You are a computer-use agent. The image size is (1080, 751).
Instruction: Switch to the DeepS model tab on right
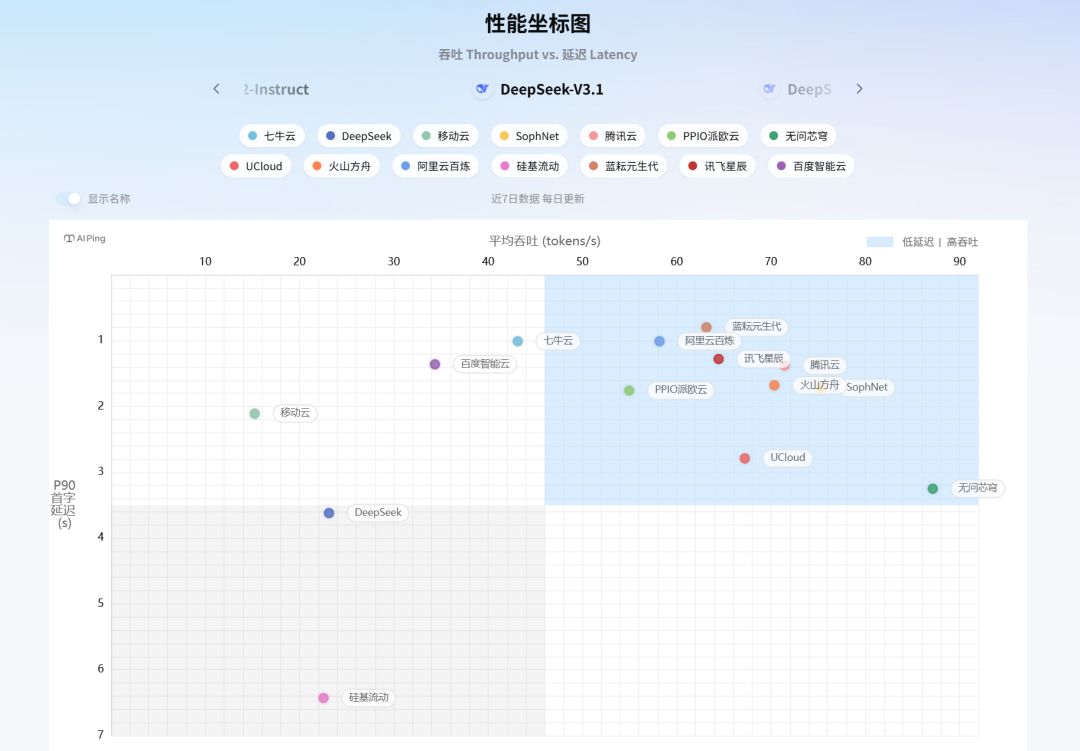797,89
